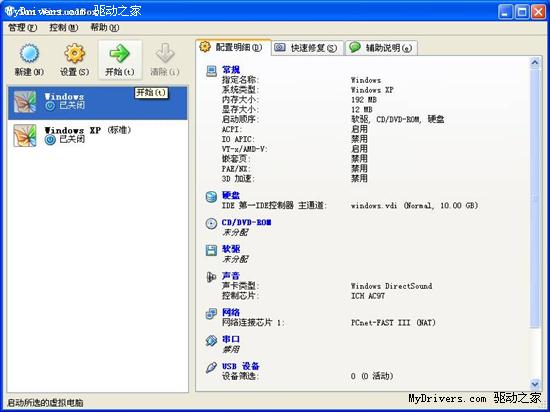
Task: Click the 软驱, CD/DVD-ROM, 硬盘 boot order value
Action: 397,120
